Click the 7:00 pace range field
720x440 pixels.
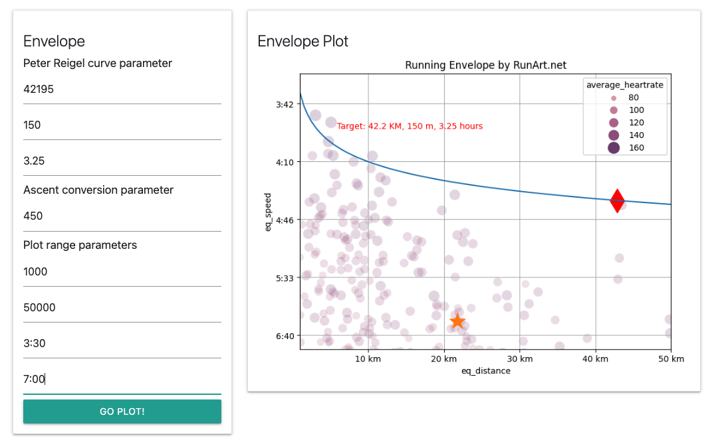[x=122, y=379]
